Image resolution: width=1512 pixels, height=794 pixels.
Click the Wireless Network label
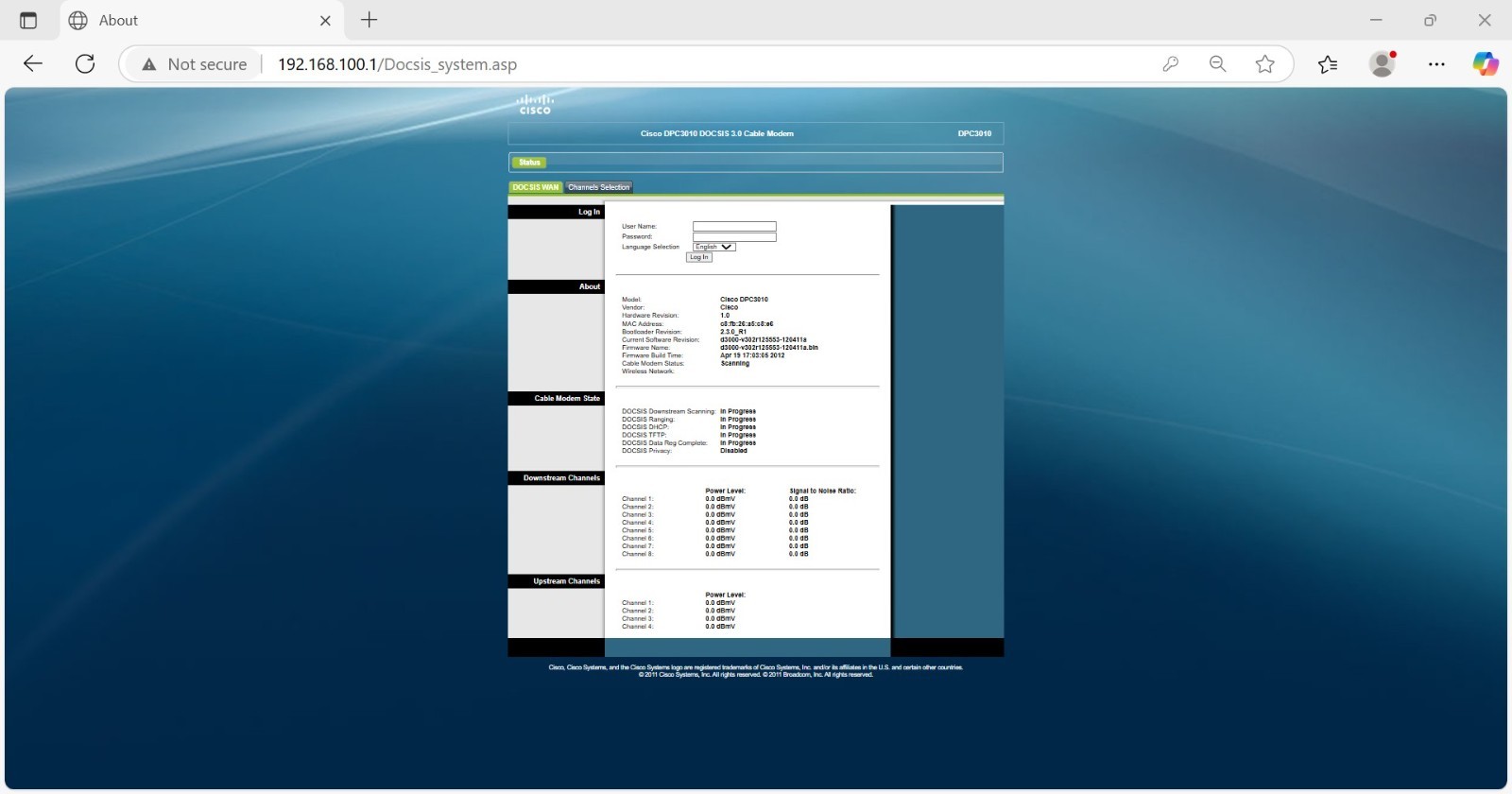648,371
